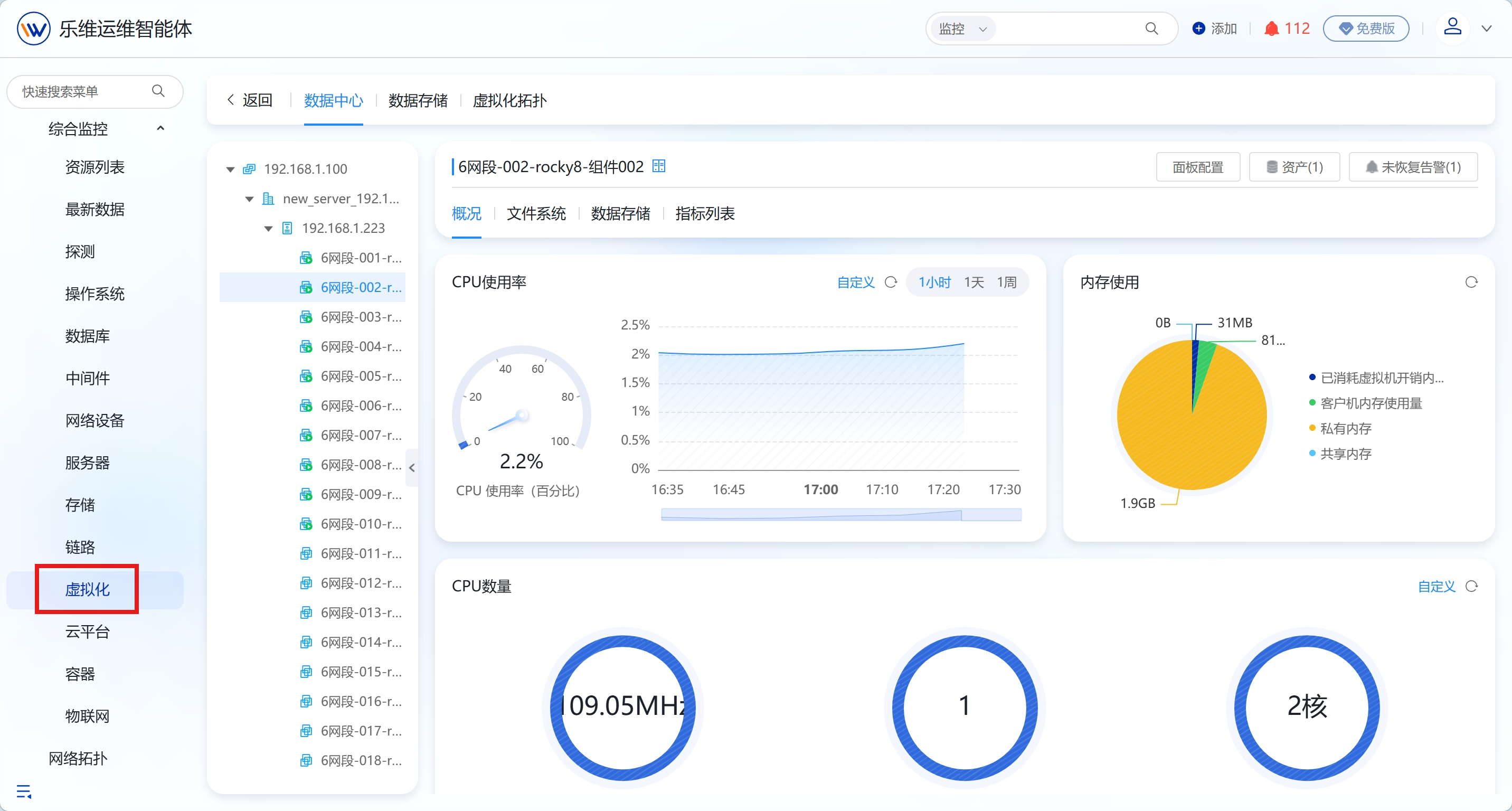Click the 未恢复告警(1) button
1512x811 pixels.
(1413, 167)
